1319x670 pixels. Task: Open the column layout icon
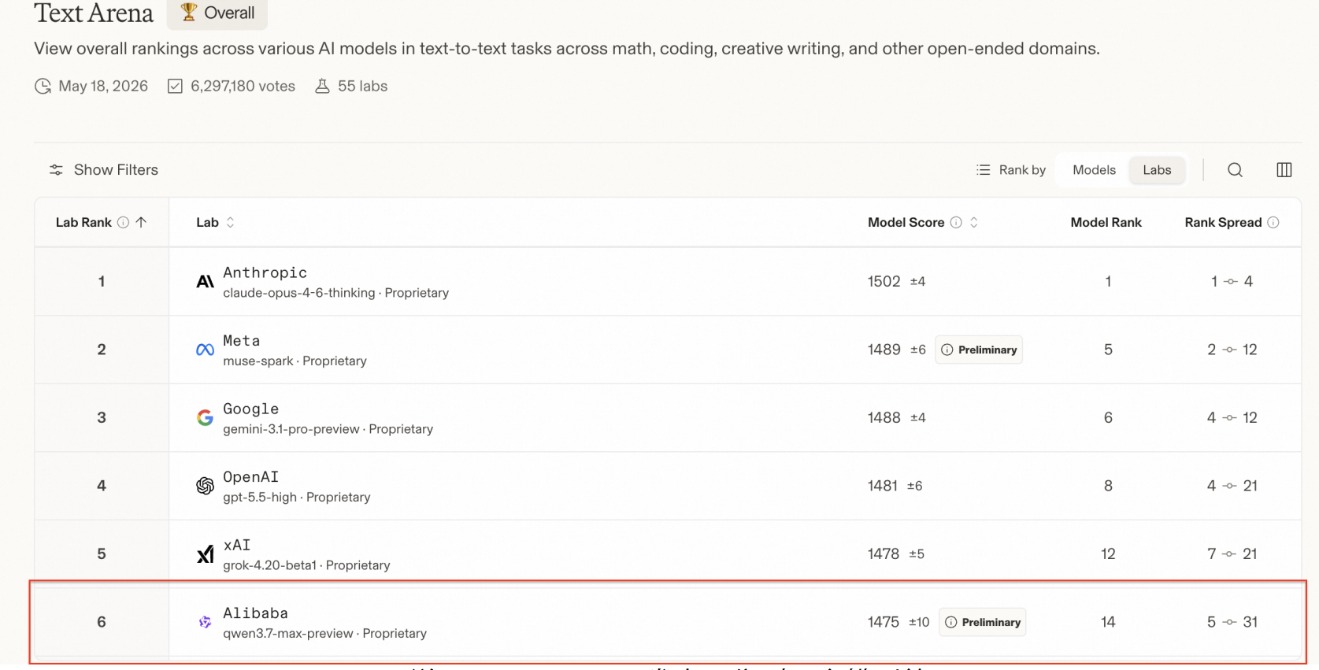[x=1284, y=170]
